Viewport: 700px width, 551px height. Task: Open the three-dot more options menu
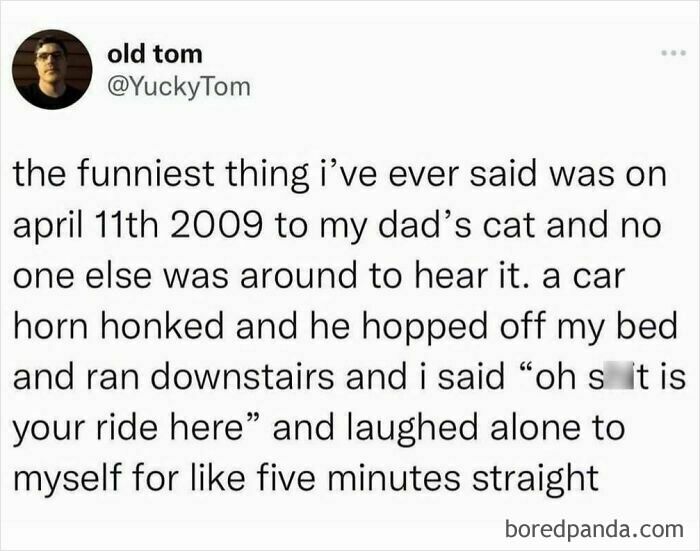[673, 53]
